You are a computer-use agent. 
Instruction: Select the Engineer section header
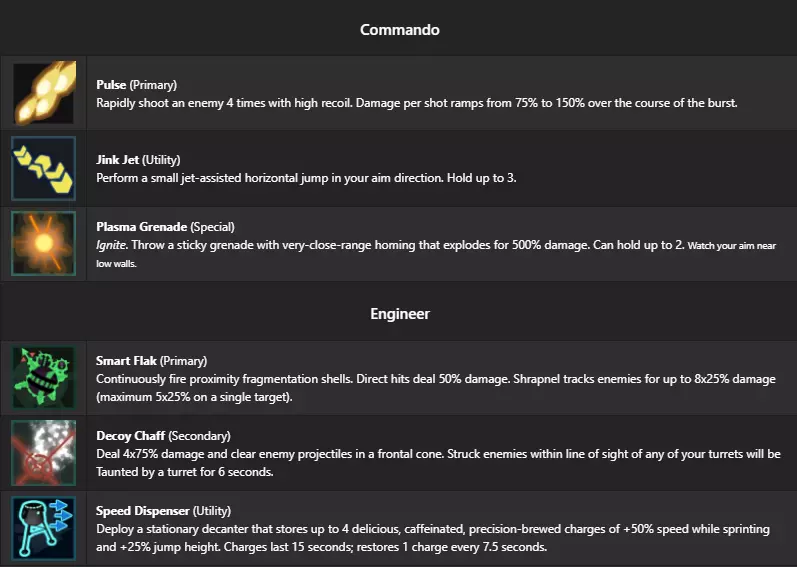click(x=399, y=314)
